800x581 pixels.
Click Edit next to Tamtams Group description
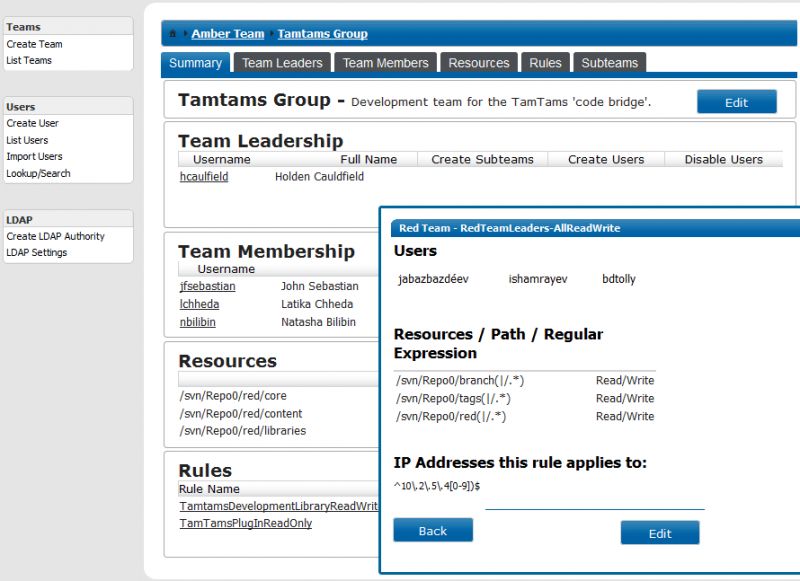coord(736,102)
